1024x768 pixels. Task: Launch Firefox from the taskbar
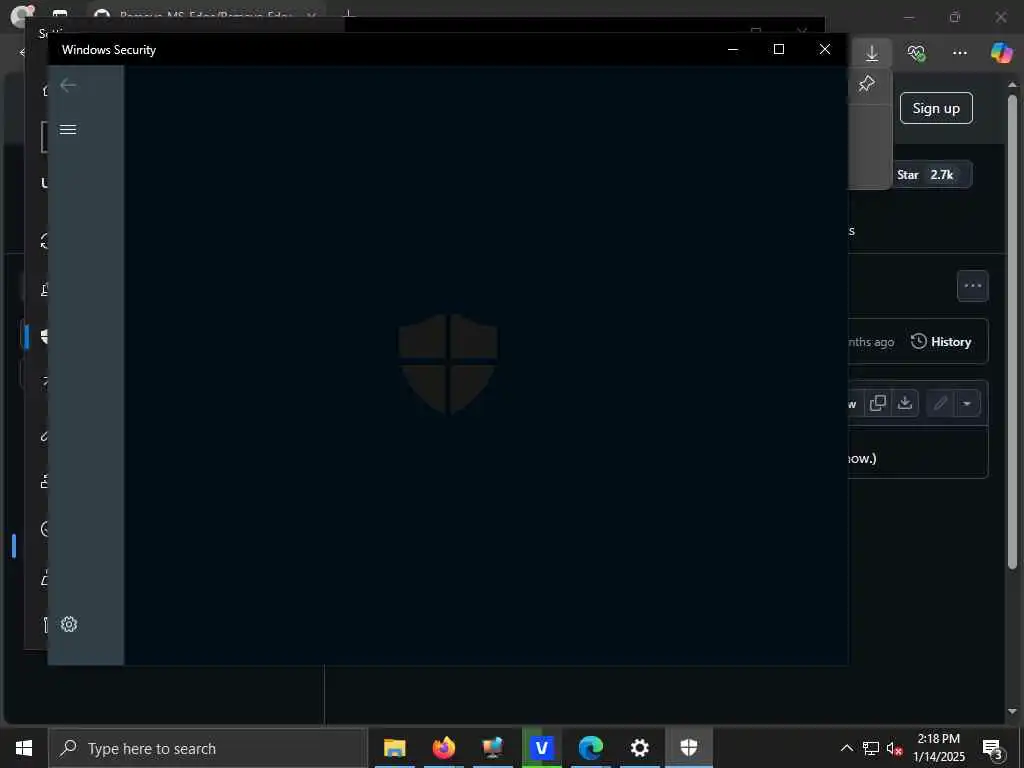click(x=443, y=748)
